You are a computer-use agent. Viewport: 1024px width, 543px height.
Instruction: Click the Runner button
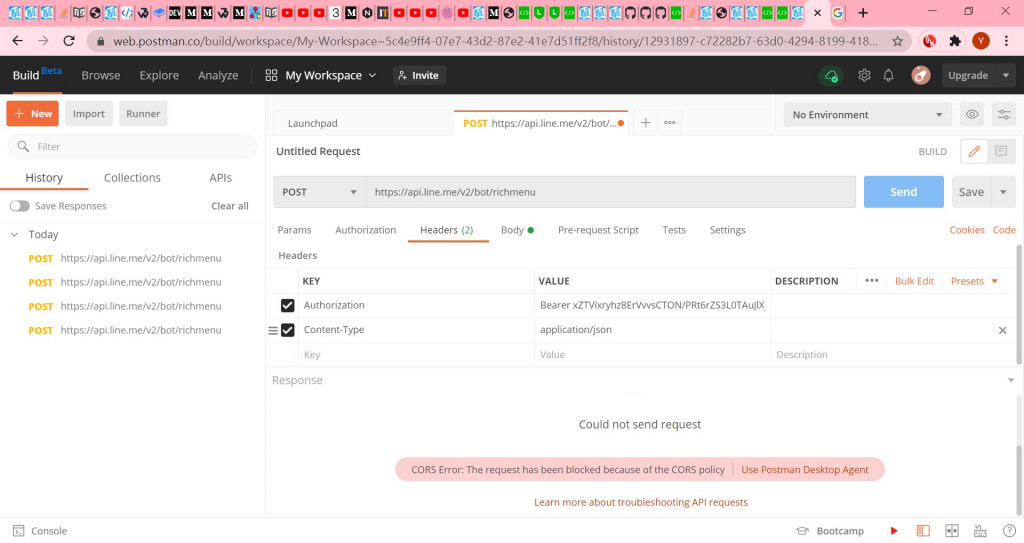tap(143, 114)
